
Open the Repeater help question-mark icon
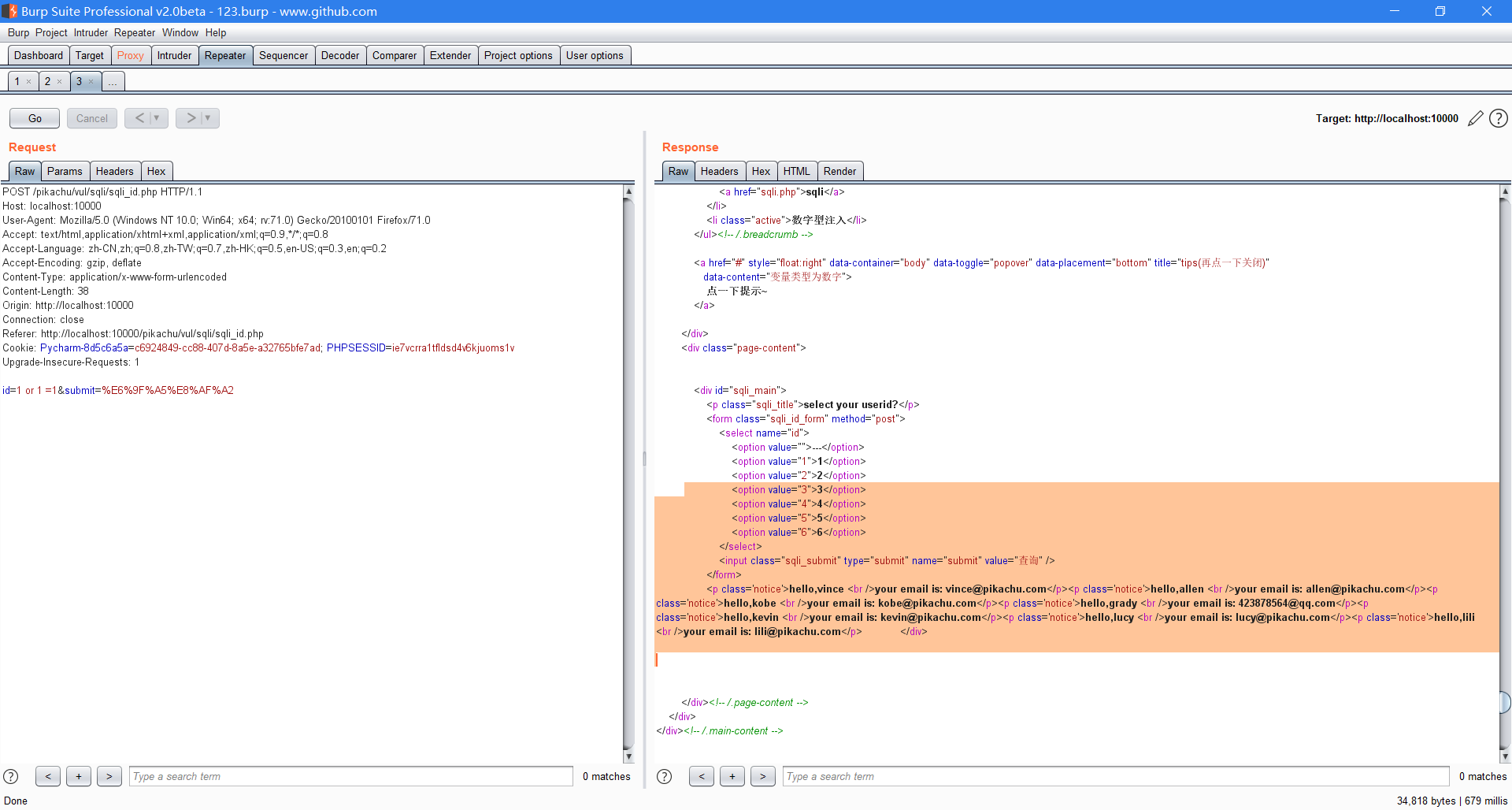[x=1499, y=118]
